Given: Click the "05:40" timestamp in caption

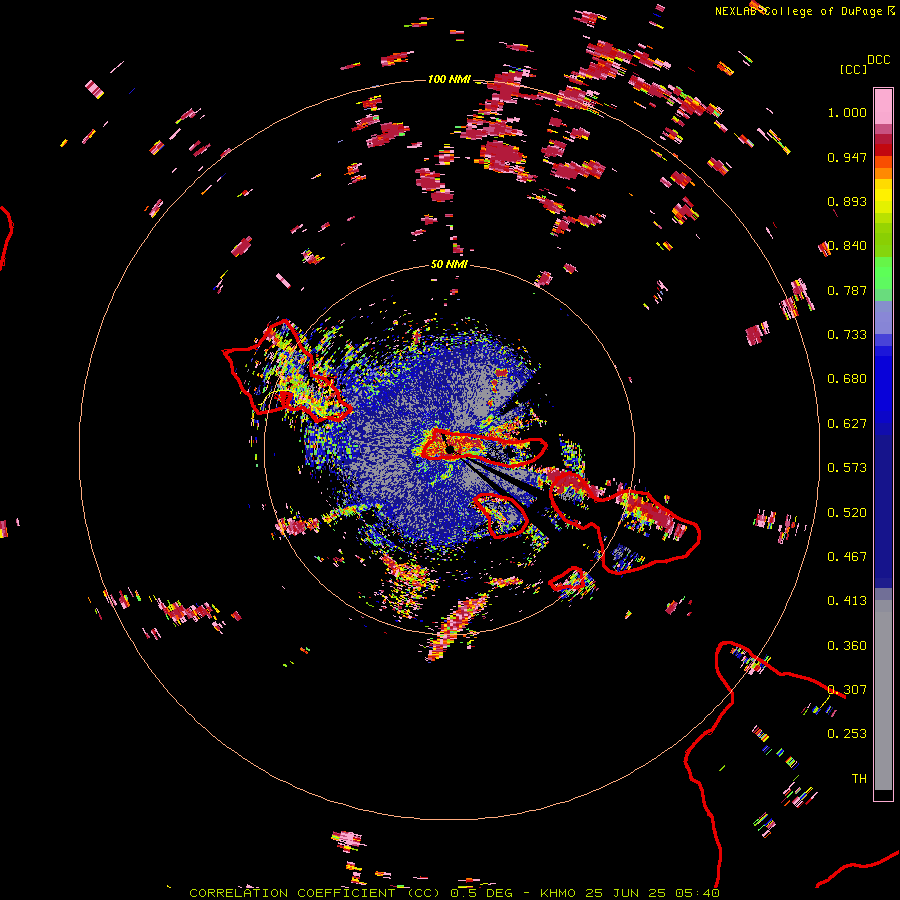Looking at the screenshot, I should 697,893.
